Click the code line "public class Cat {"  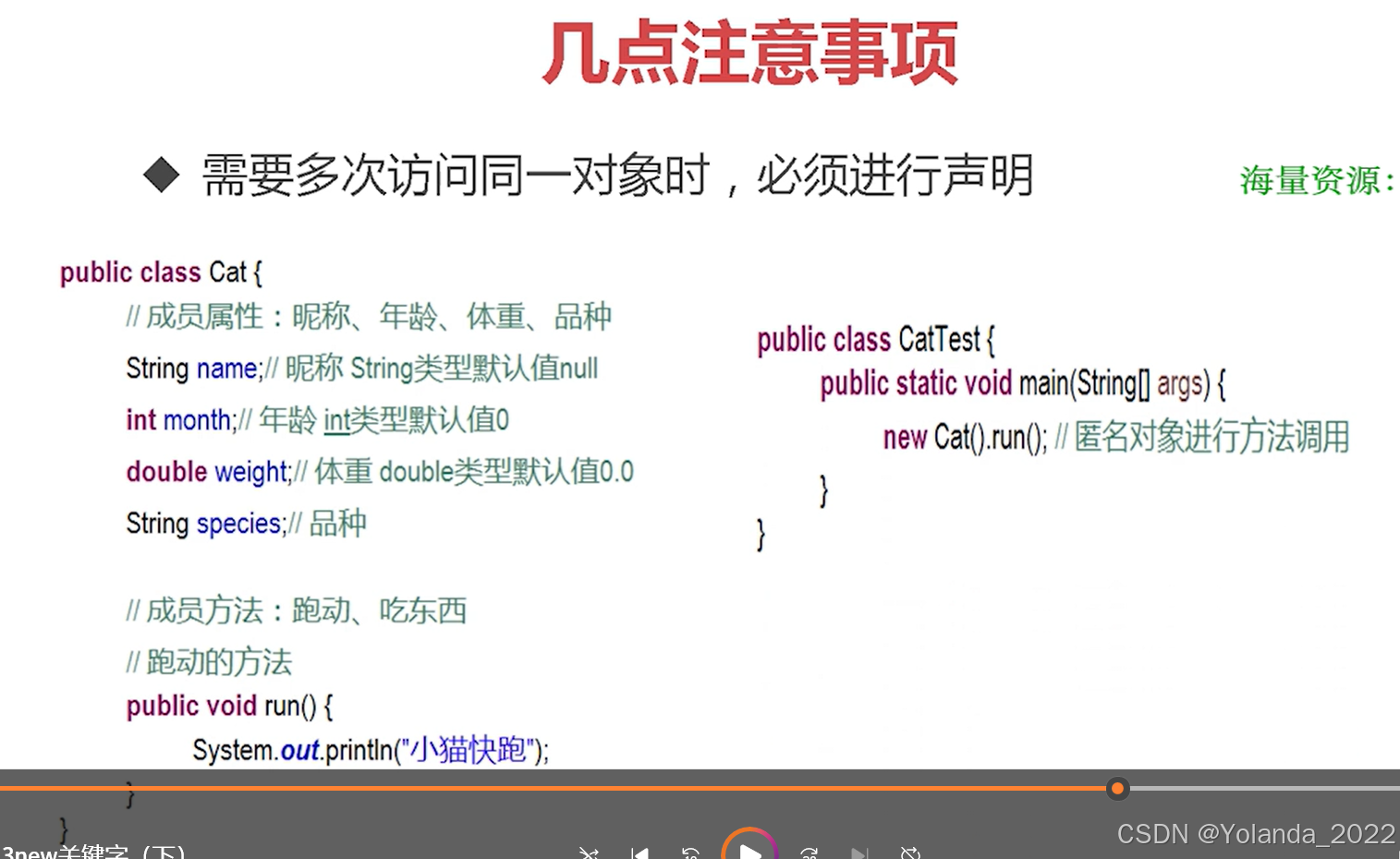click(x=162, y=272)
